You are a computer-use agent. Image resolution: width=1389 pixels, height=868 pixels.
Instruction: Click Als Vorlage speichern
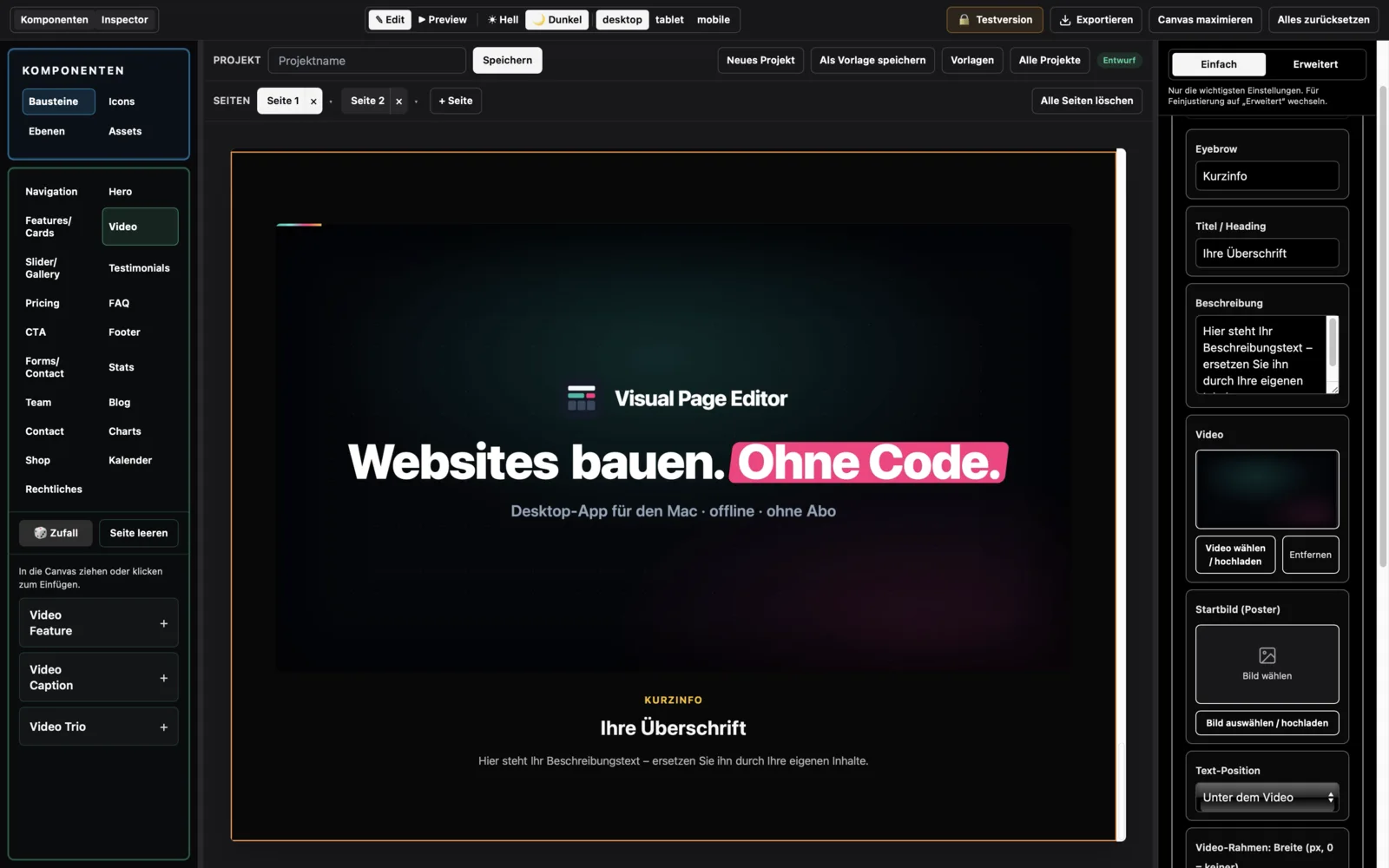[872, 60]
